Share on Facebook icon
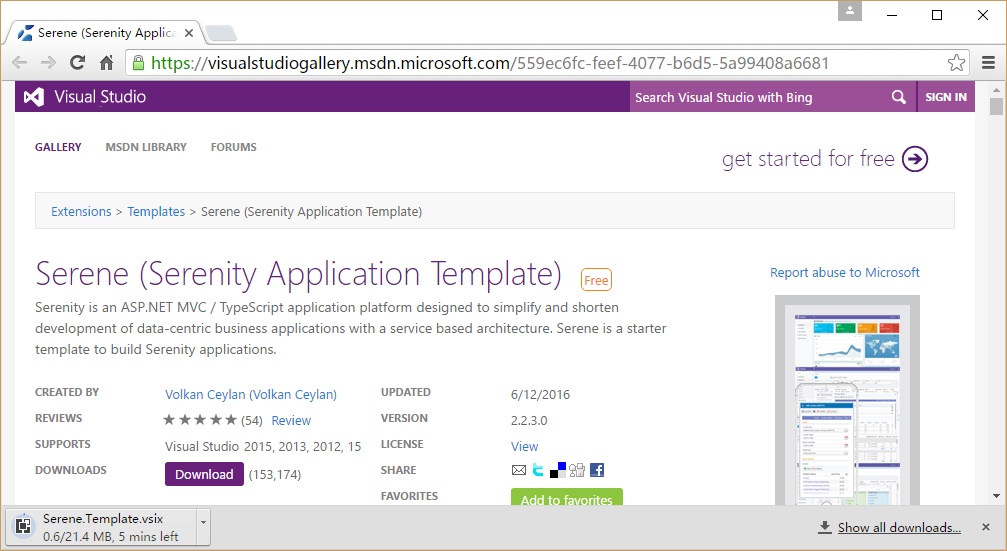 pos(597,470)
